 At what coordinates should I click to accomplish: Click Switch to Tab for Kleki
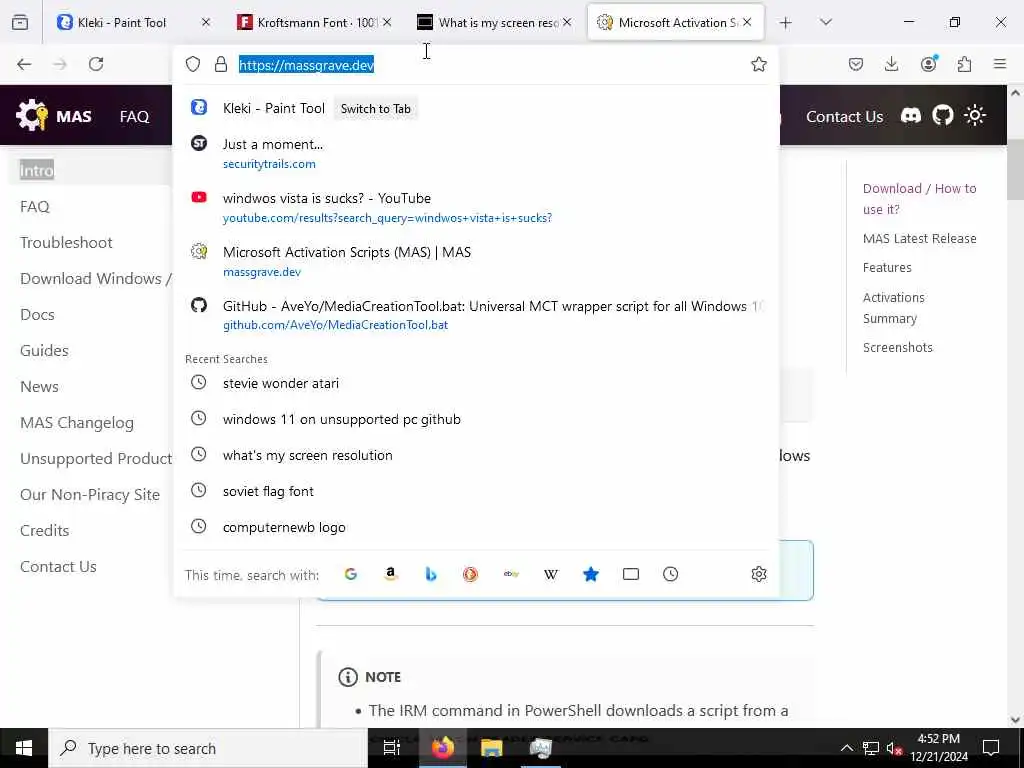coord(376,109)
